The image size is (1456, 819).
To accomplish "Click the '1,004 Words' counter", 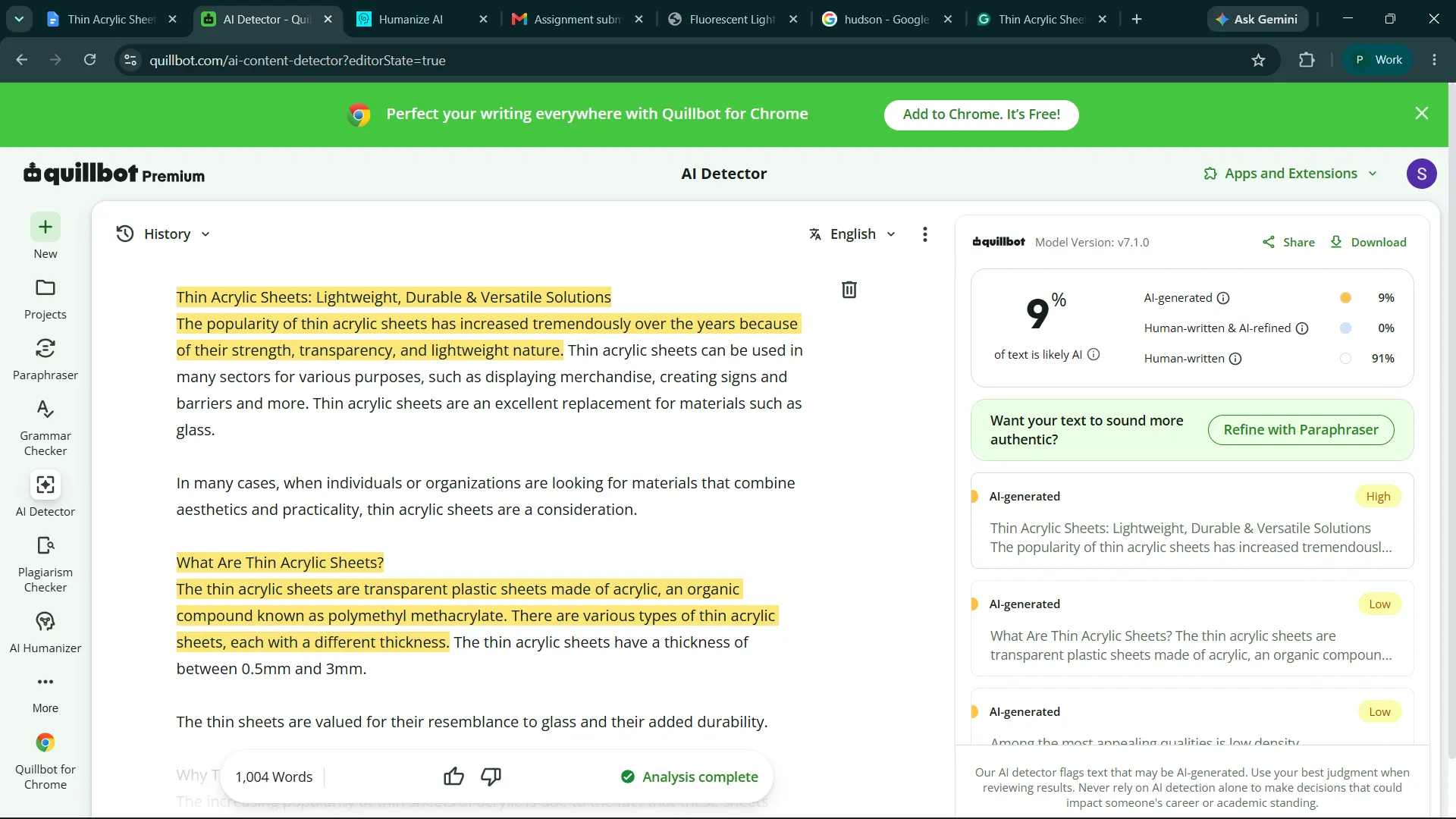I will point(274,777).
